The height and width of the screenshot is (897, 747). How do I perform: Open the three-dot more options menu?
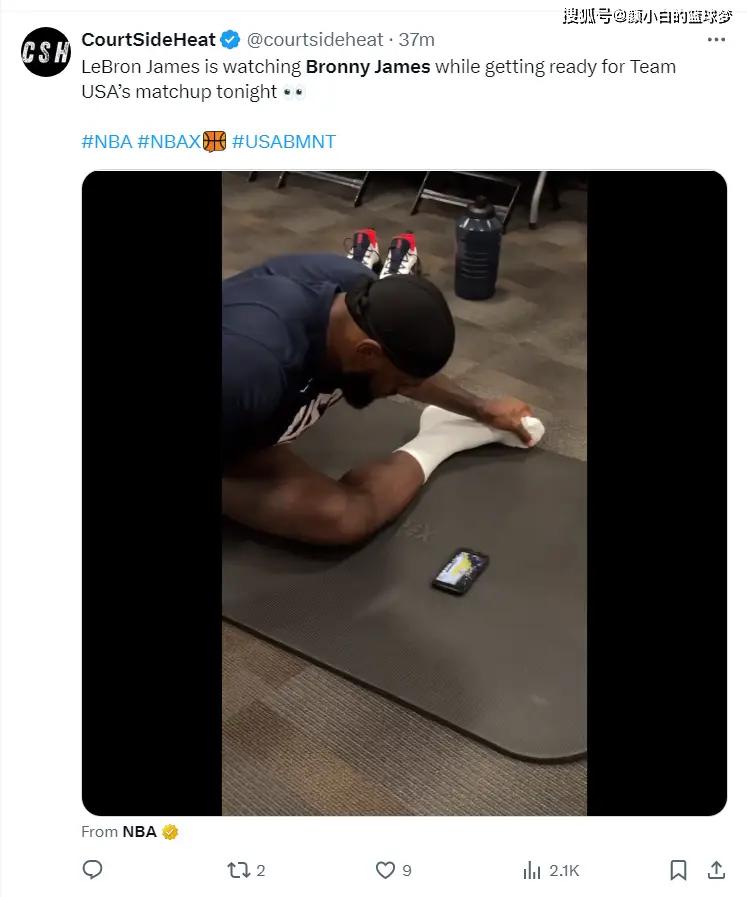[x=716, y=39]
